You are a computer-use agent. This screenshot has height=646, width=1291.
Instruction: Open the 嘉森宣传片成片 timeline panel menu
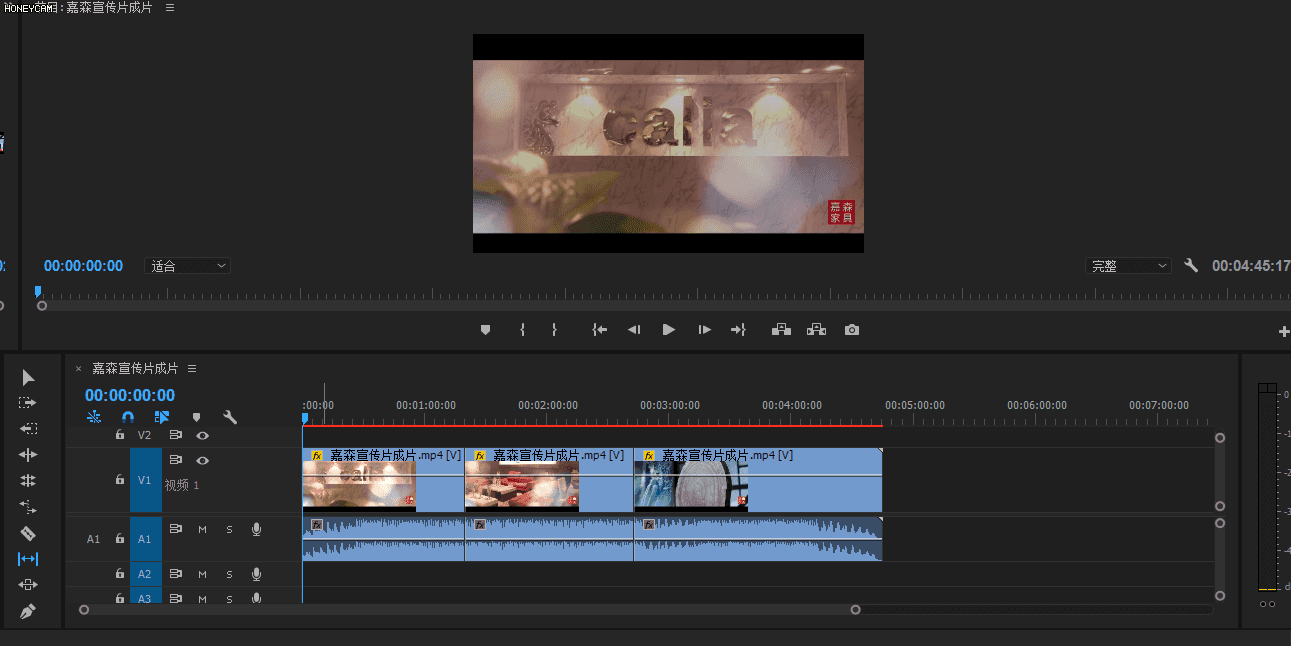coord(192,369)
